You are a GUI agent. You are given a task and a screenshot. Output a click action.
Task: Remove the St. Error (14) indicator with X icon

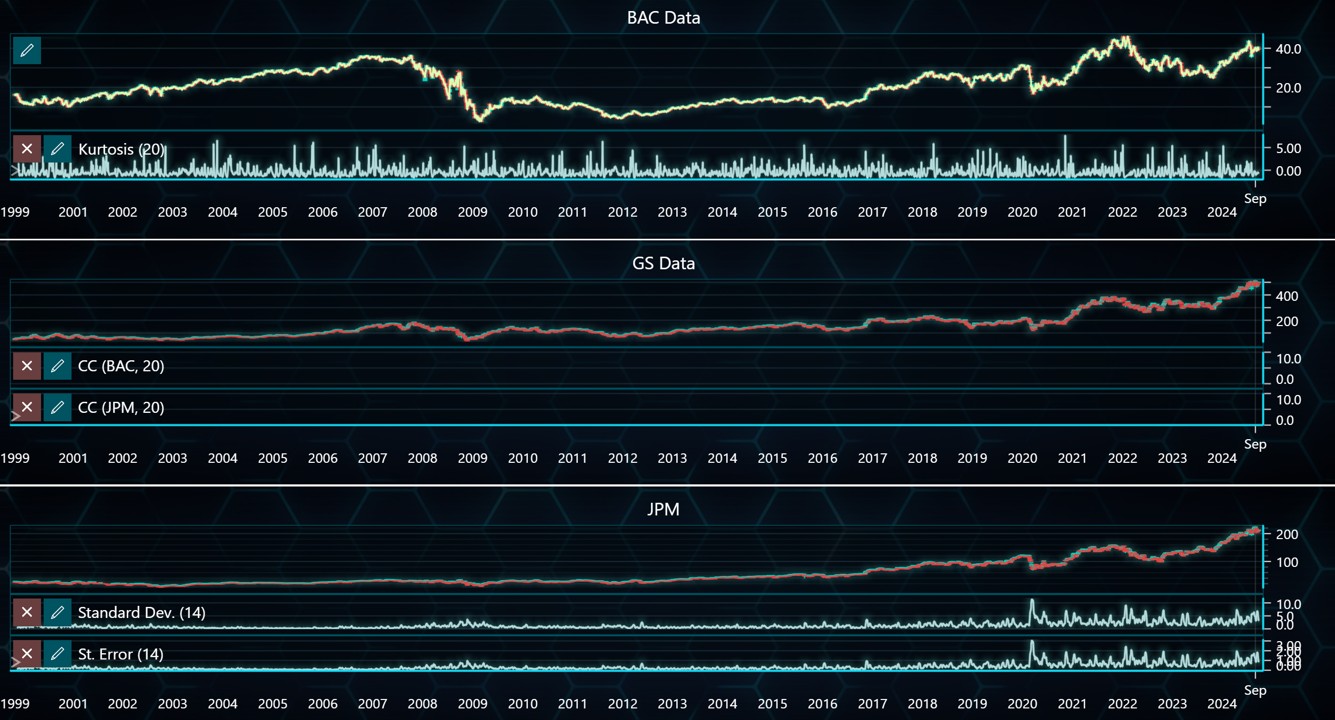pyautogui.click(x=26, y=653)
